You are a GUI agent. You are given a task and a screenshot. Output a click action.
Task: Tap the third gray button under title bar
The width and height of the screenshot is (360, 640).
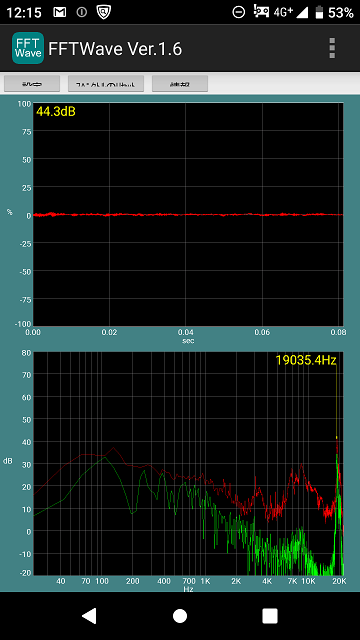click(180, 84)
